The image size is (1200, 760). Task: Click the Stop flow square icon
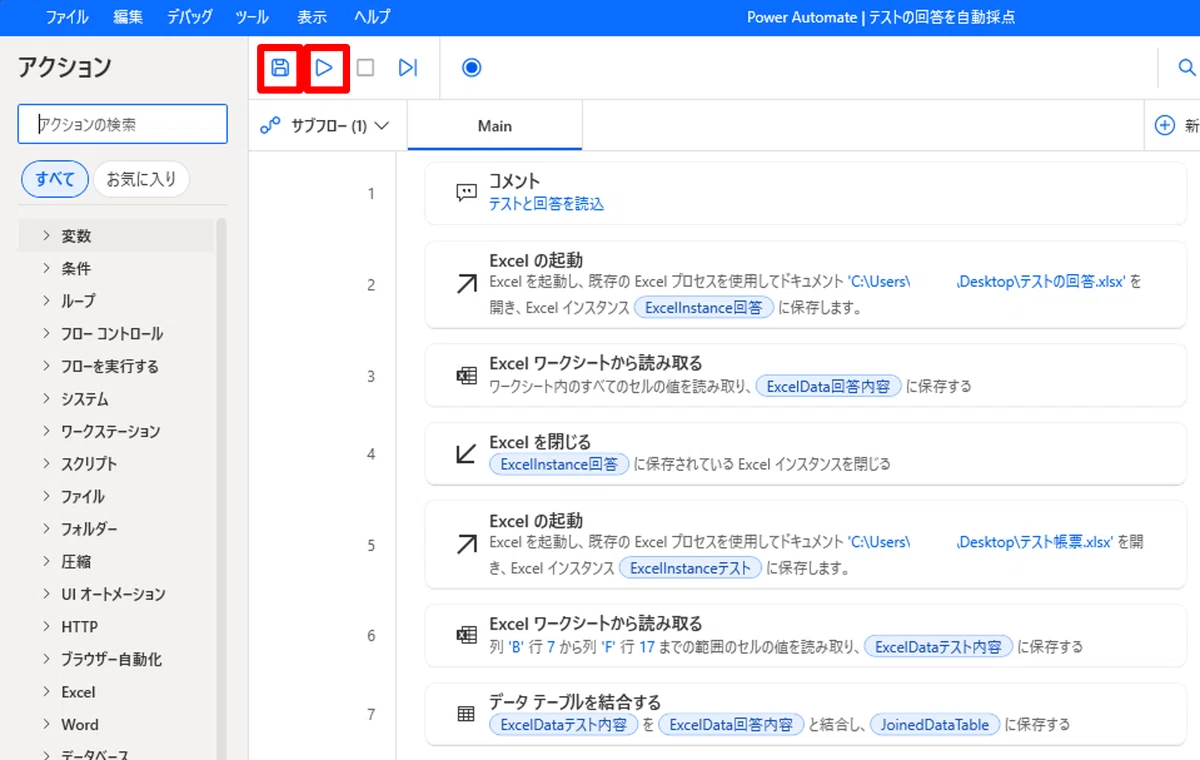point(366,68)
